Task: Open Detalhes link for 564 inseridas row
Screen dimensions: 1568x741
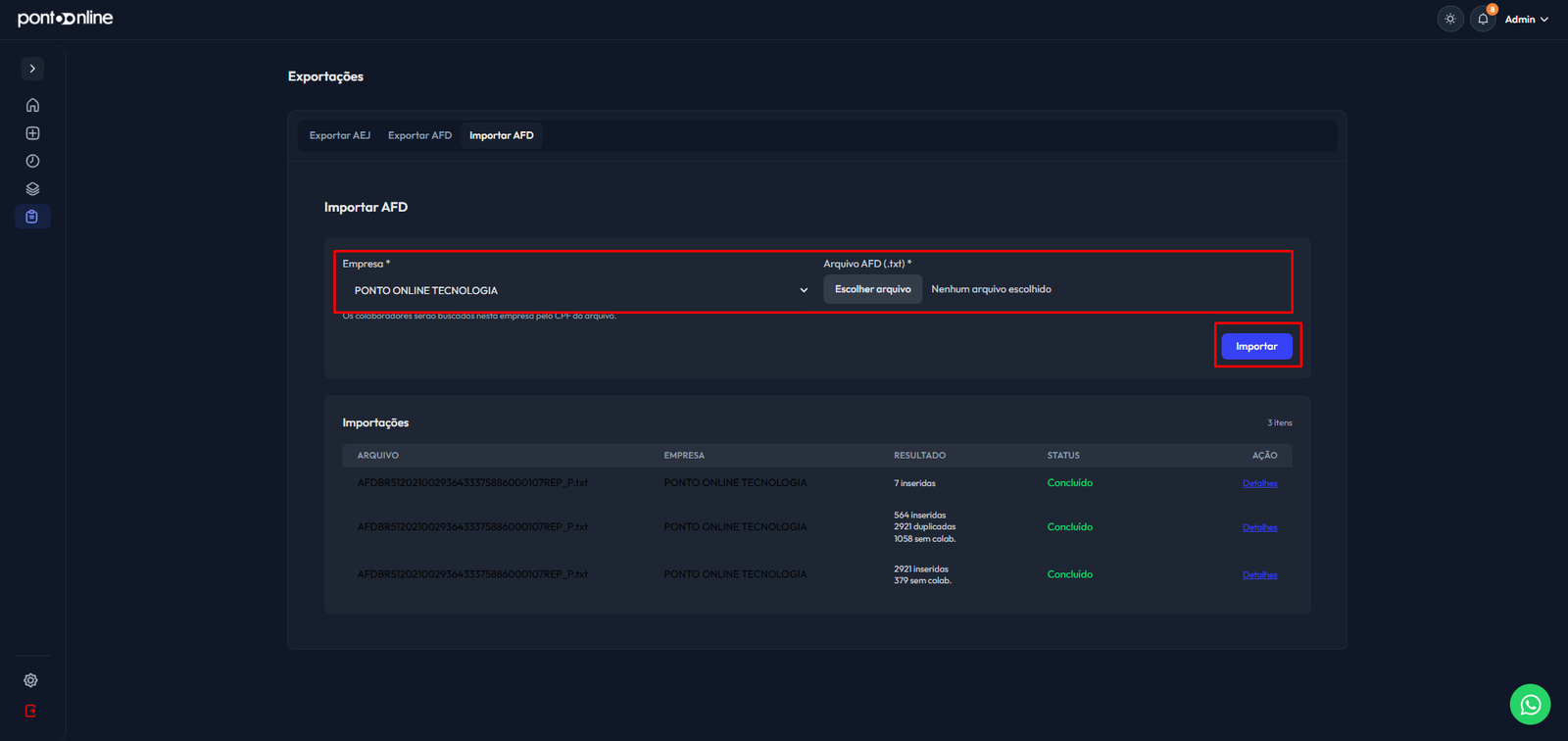Action: click(1259, 527)
